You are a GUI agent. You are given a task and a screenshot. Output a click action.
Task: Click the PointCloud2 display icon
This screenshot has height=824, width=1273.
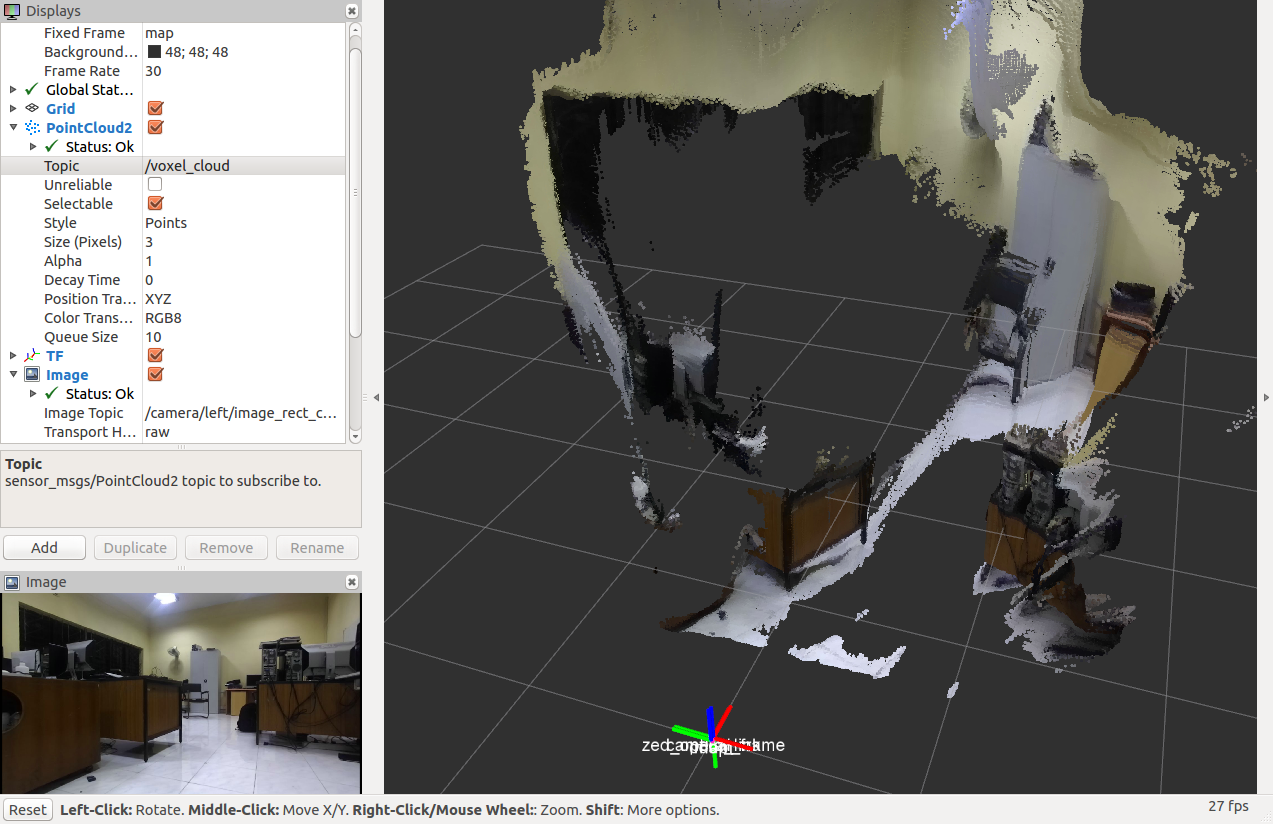[31, 127]
